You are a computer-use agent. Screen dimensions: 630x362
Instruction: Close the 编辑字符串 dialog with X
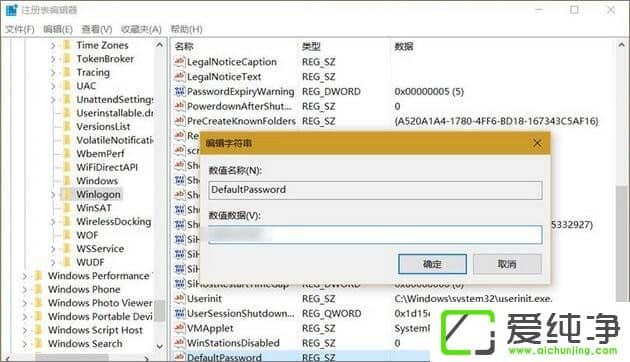537,143
